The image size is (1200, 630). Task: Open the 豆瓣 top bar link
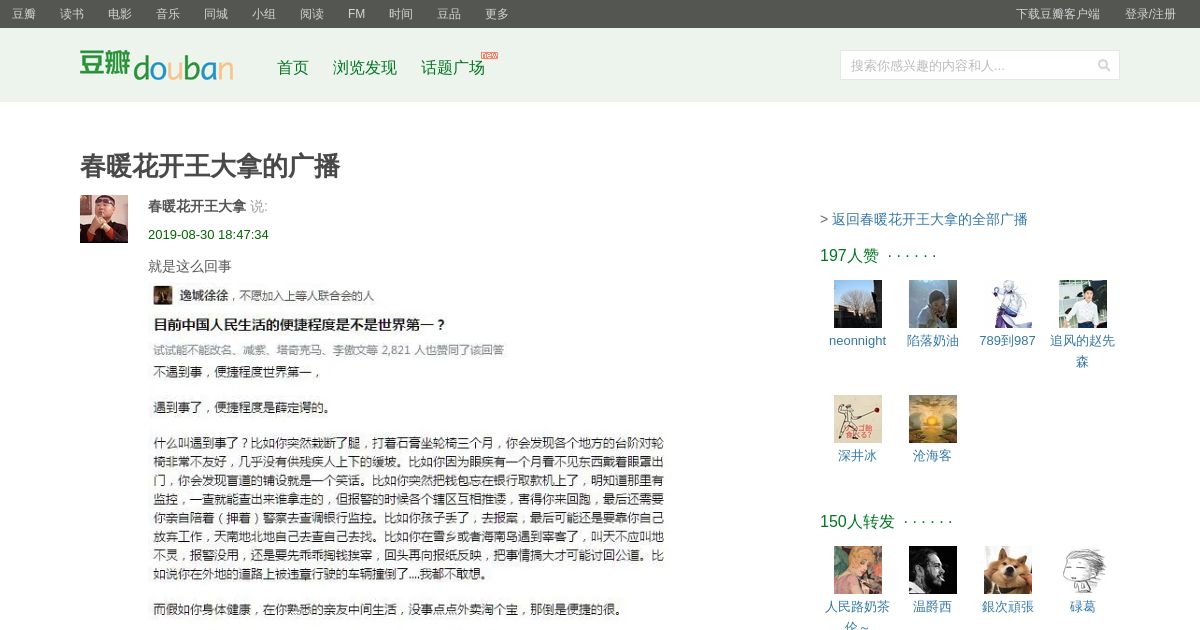24,14
